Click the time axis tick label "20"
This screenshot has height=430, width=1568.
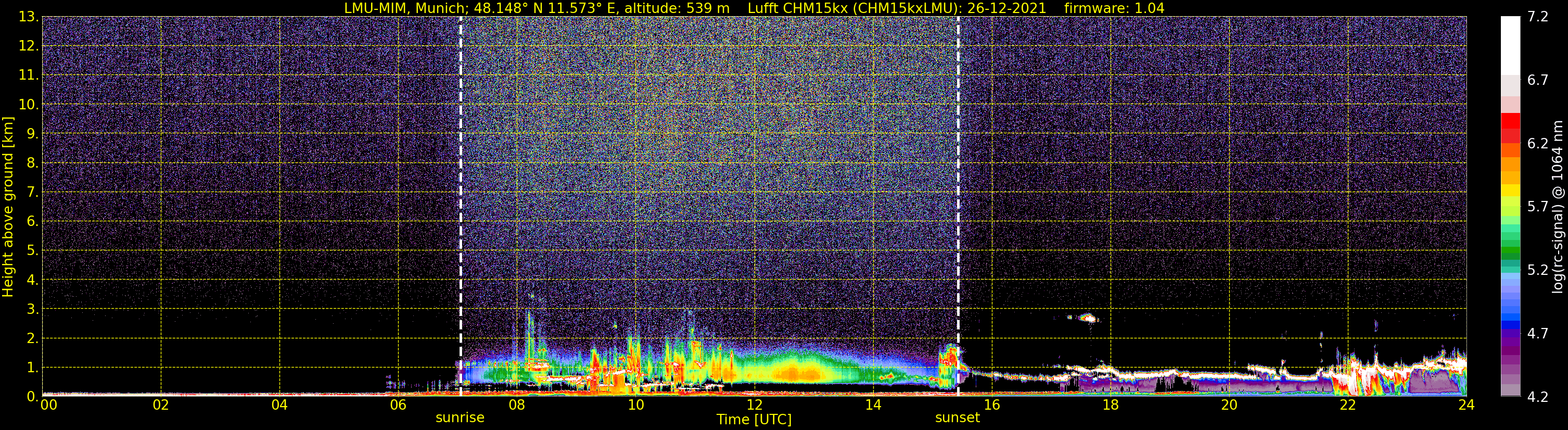tap(1229, 406)
